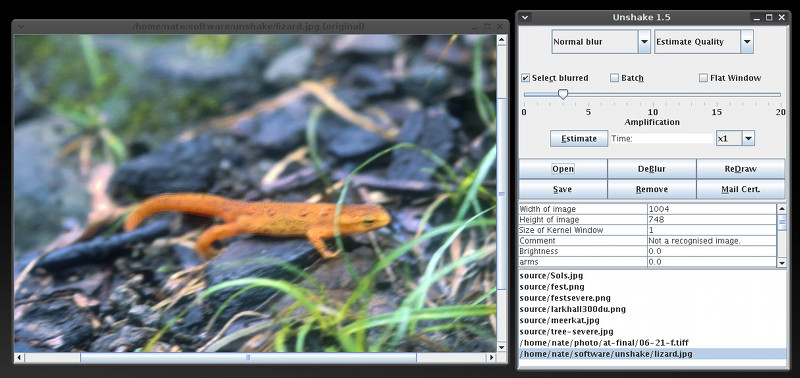
Task: Maximize the lizard.jpg image window
Action: (487, 27)
